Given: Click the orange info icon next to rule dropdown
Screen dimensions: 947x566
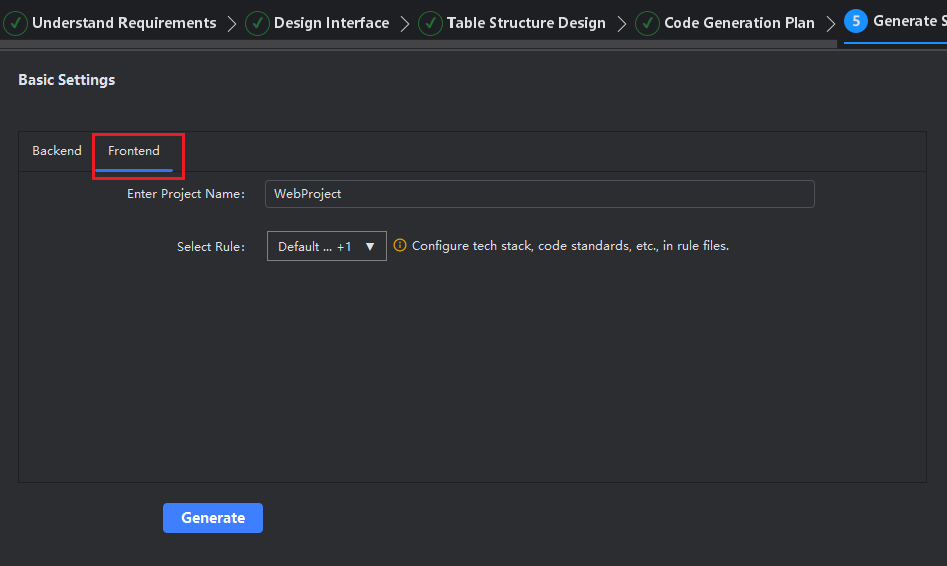Looking at the screenshot, I should pos(400,245).
